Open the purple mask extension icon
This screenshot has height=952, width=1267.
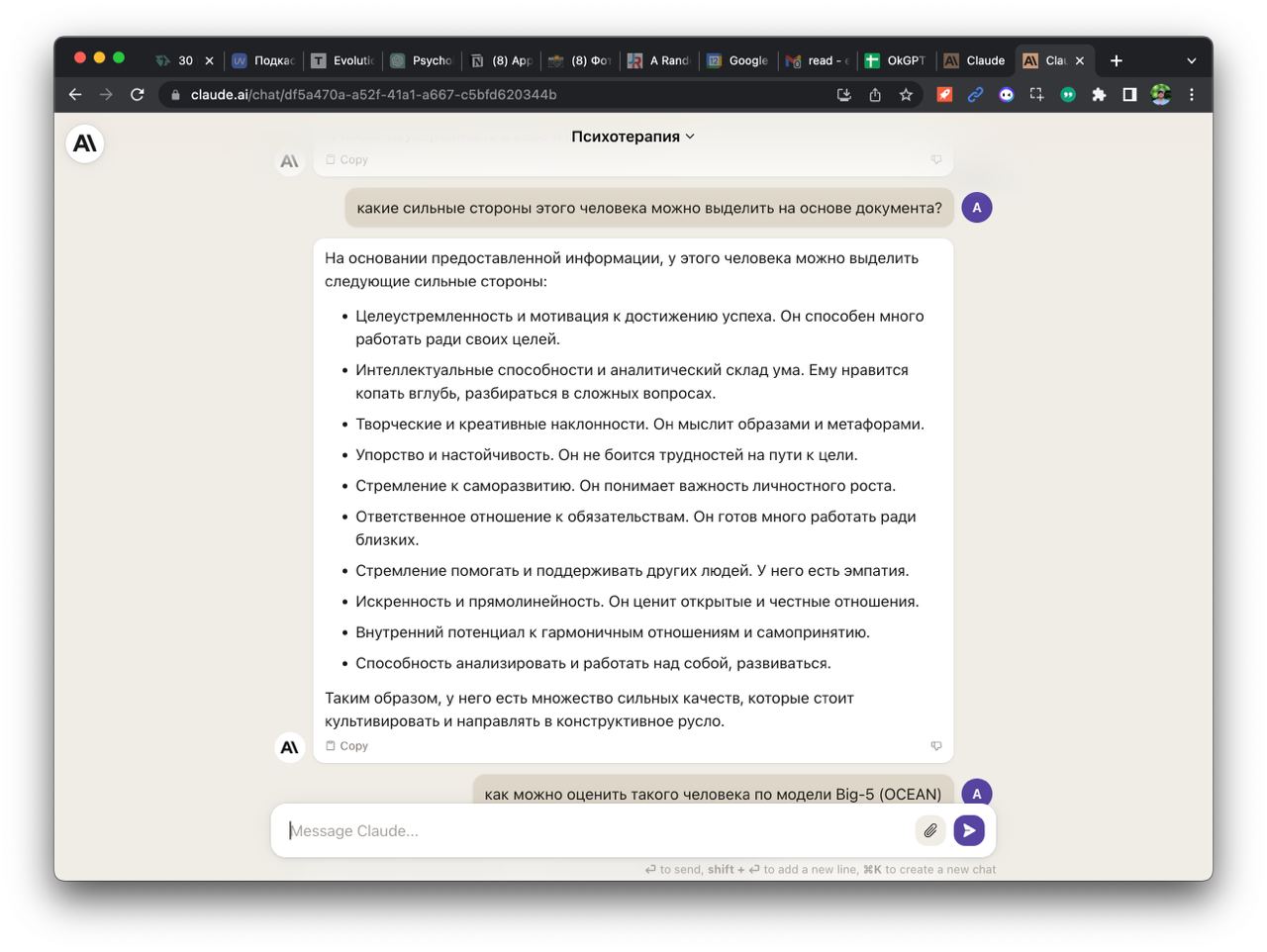coord(1007,94)
